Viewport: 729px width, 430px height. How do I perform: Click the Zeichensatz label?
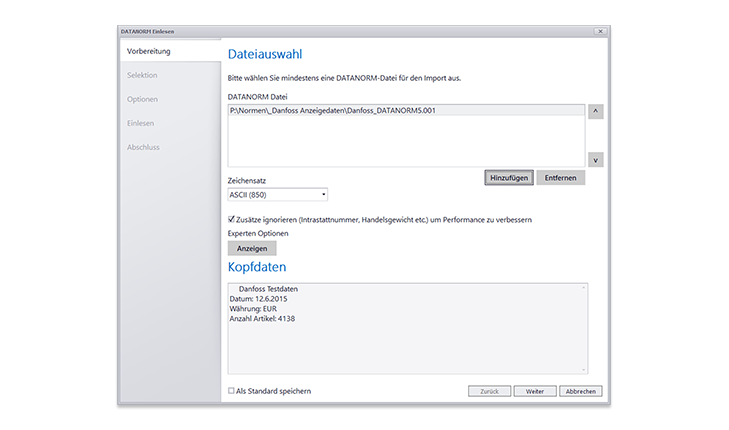tap(247, 180)
